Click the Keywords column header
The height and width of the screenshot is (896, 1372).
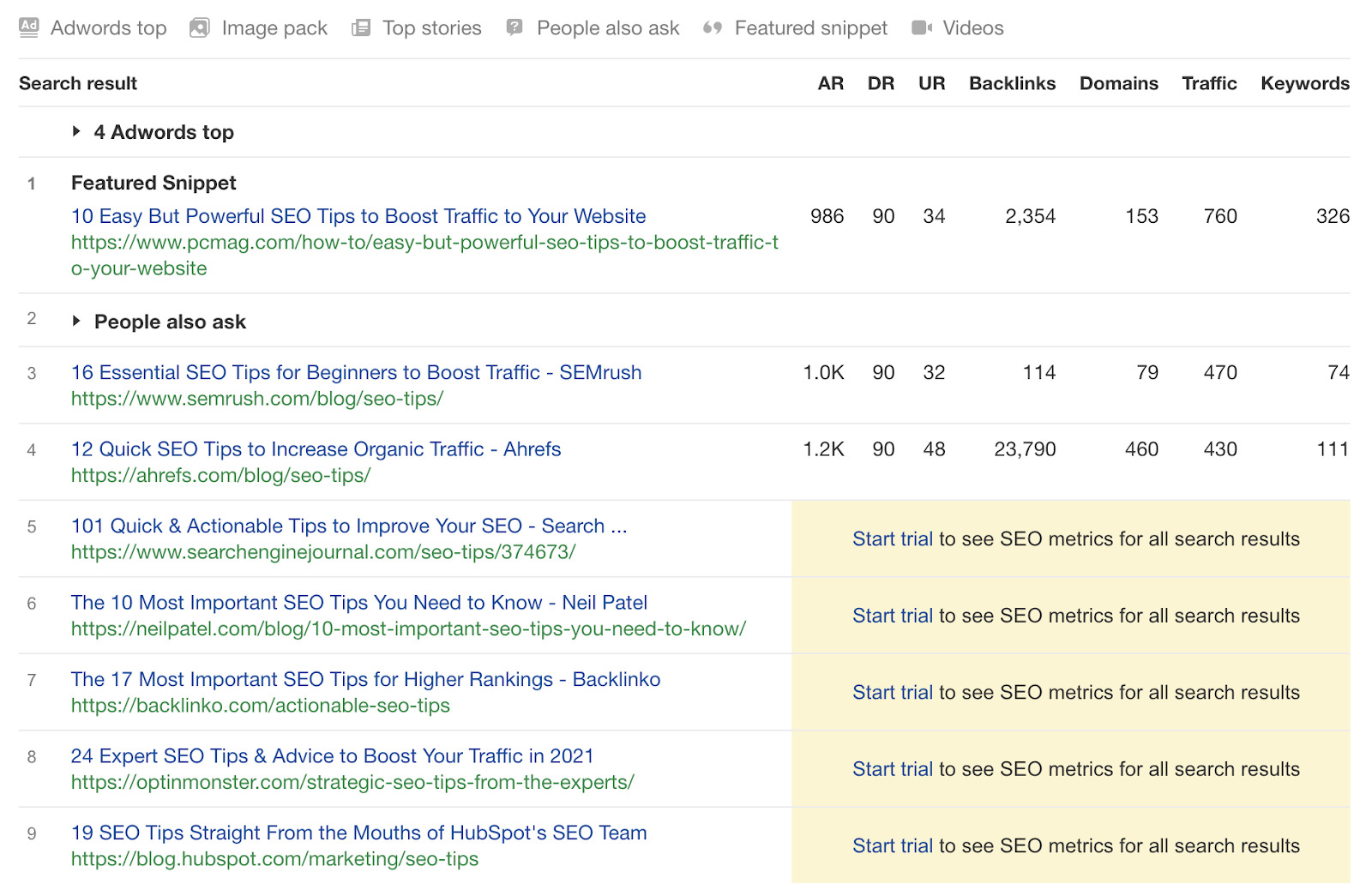tap(1303, 83)
